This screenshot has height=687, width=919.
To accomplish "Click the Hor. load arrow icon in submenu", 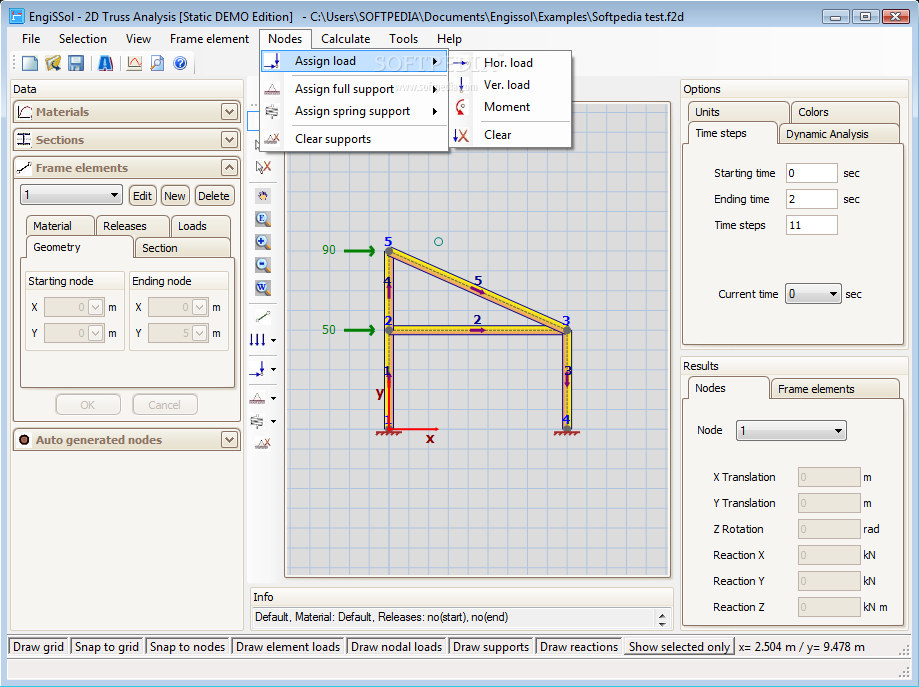I will point(461,63).
